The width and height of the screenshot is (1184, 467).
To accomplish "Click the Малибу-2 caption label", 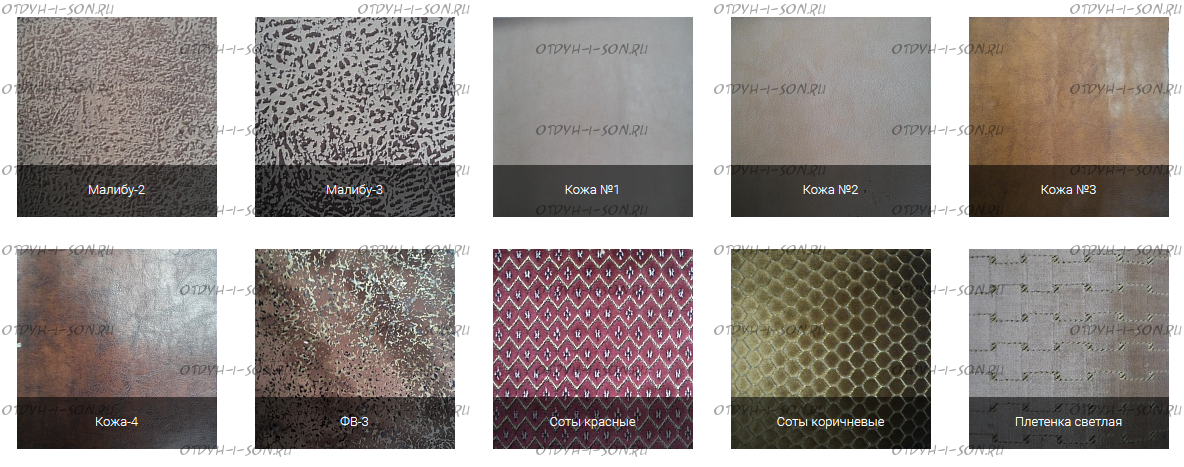I will (116, 190).
